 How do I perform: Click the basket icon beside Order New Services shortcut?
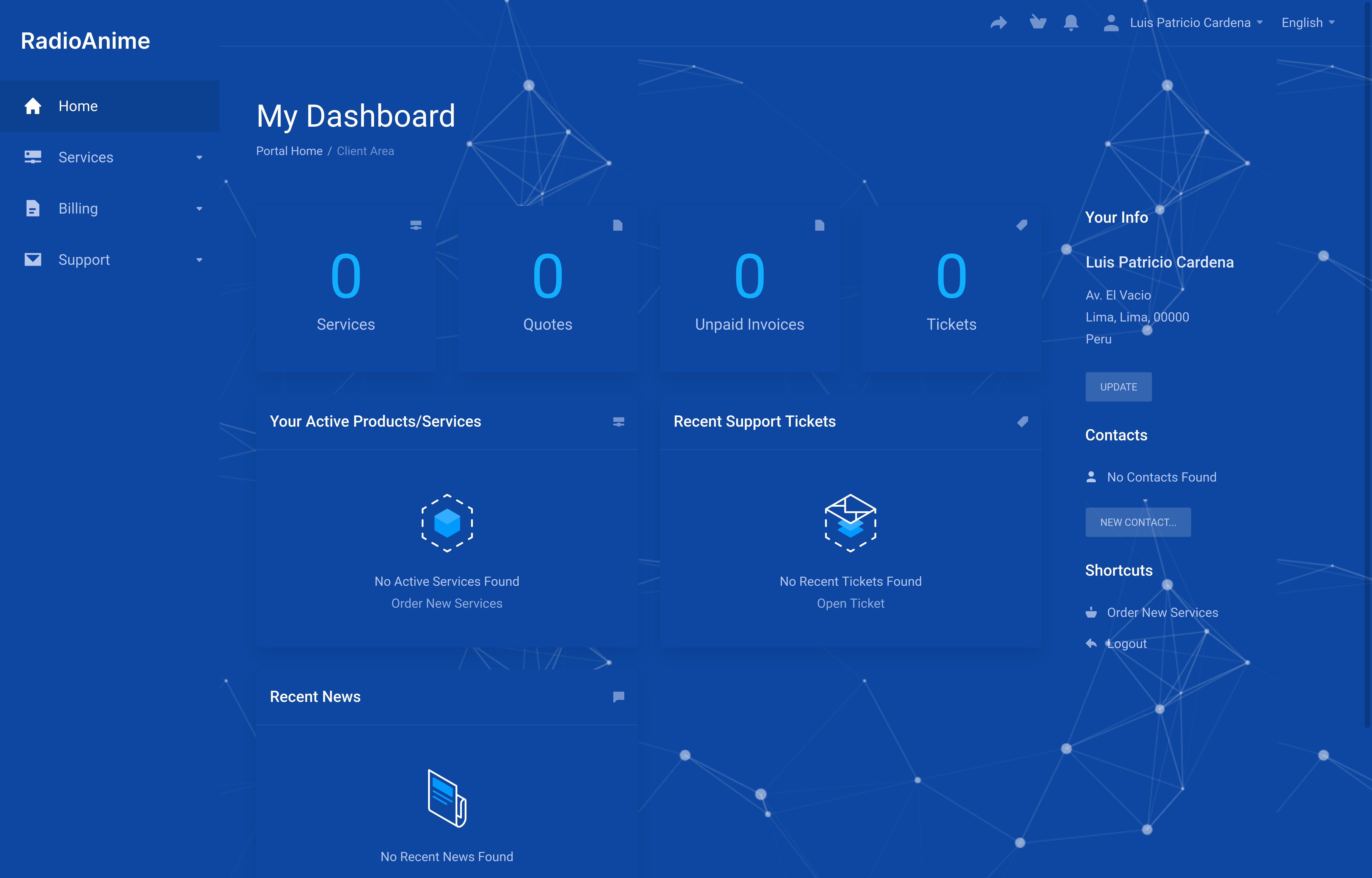pos(1091,612)
